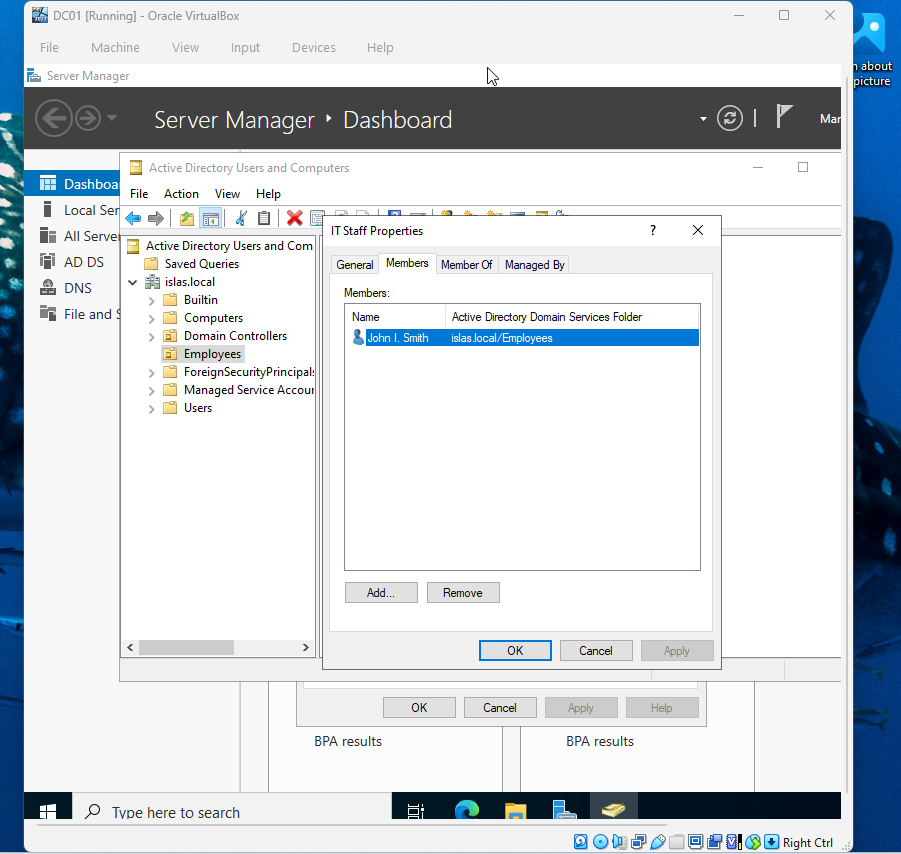Click Cancel in IT Staff Properties
The height and width of the screenshot is (854, 901).
pos(596,651)
